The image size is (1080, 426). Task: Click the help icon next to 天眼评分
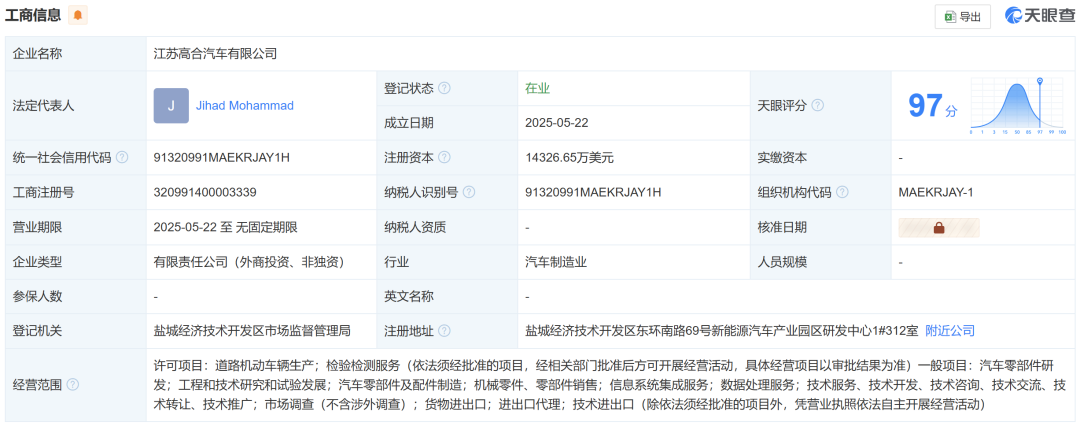click(x=817, y=105)
